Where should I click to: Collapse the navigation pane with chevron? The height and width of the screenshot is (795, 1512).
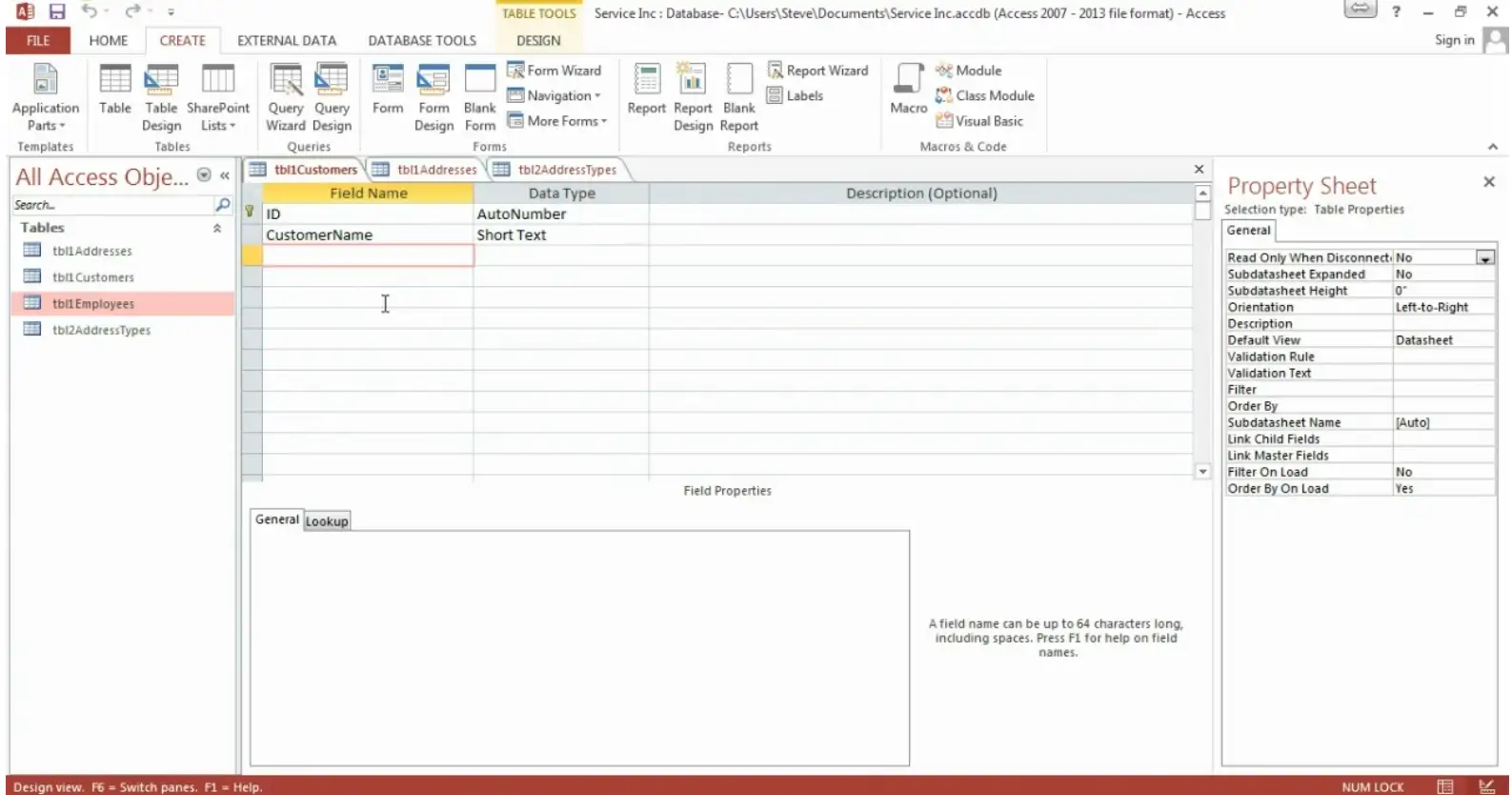pos(225,175)
